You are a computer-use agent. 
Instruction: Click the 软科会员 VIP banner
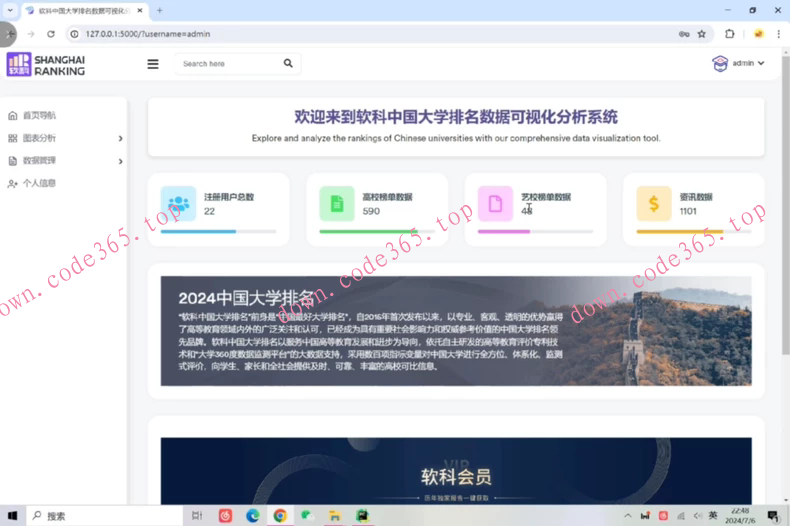(456, 471)
